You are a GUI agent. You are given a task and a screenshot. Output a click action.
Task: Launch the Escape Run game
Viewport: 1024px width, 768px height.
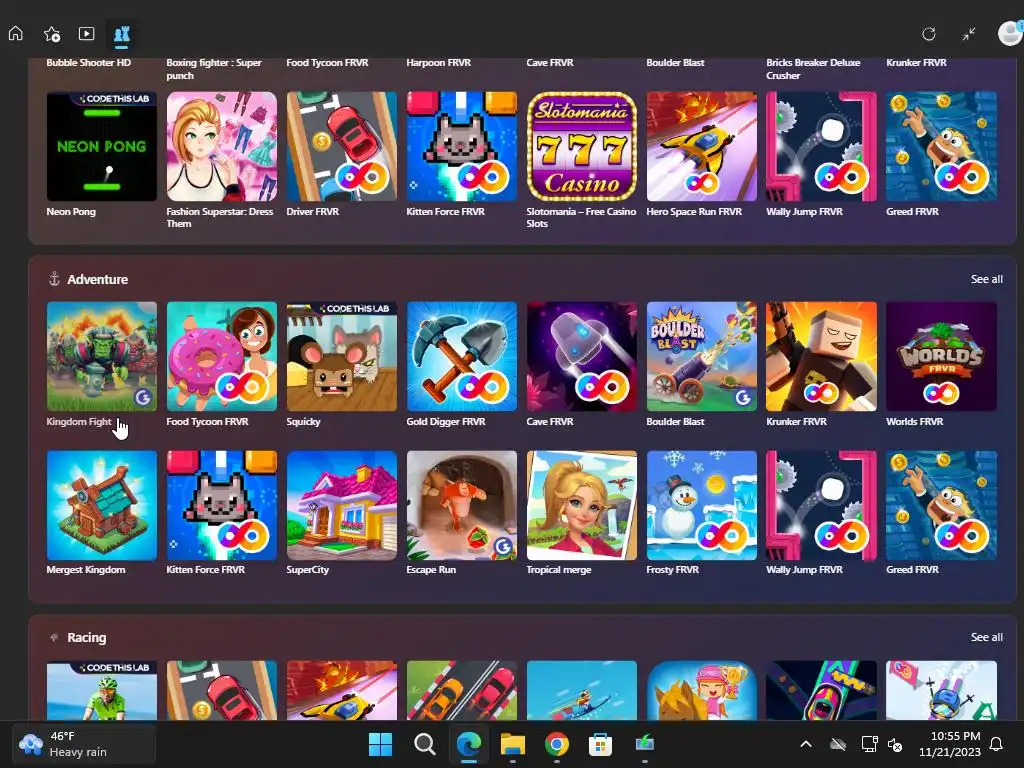coord(462,505)
